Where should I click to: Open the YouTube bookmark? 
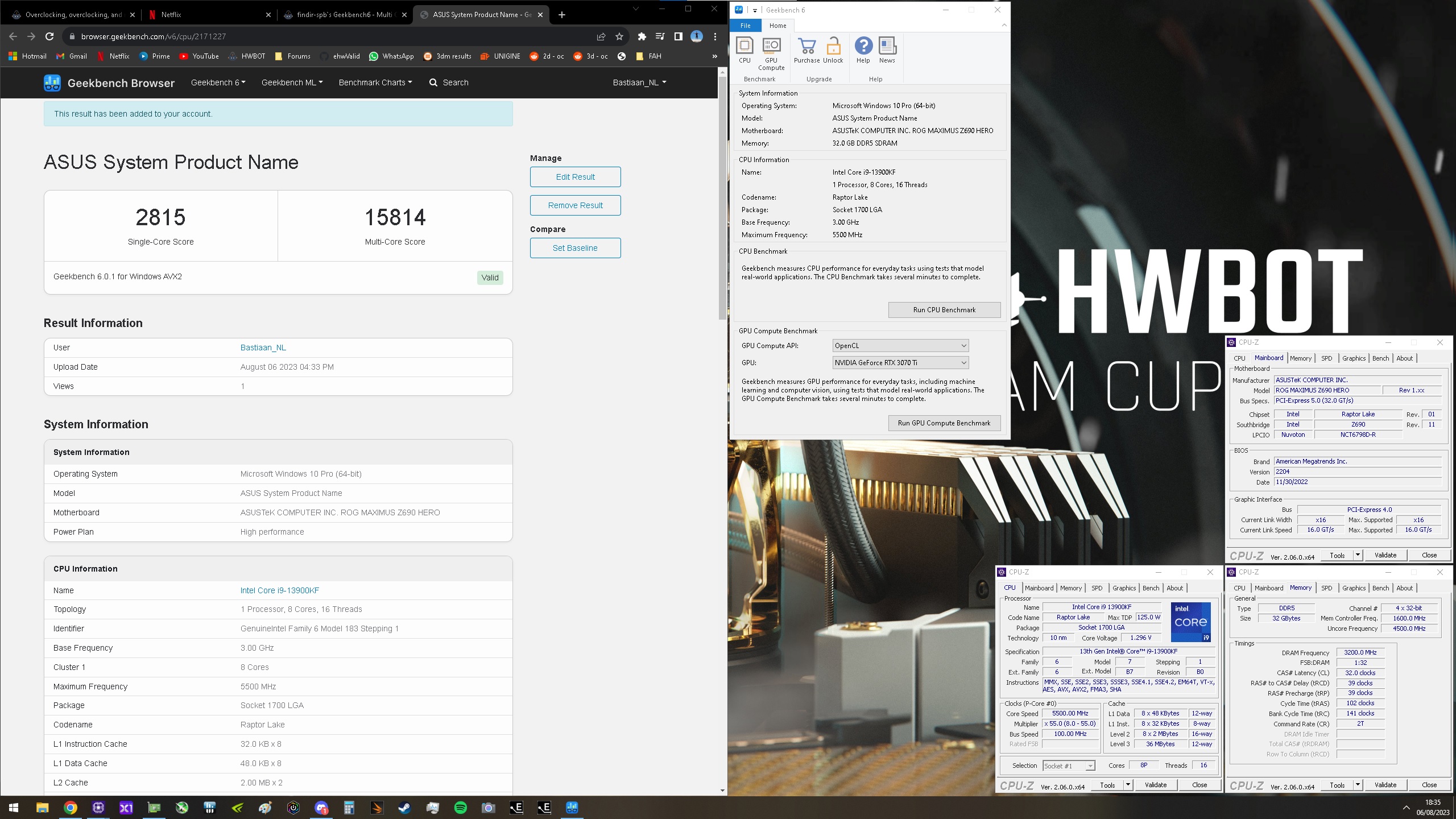point(199,56)
